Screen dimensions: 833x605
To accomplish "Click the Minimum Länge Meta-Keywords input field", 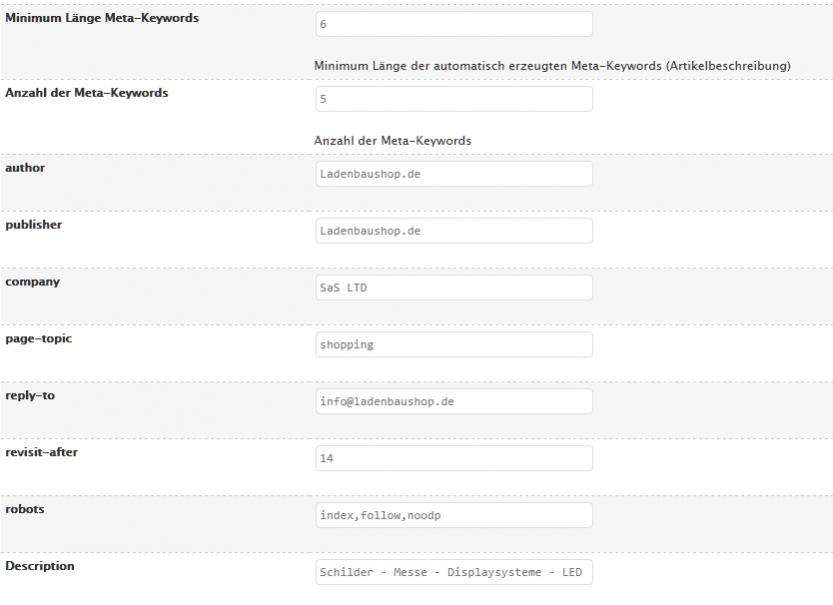I will 453,24.
